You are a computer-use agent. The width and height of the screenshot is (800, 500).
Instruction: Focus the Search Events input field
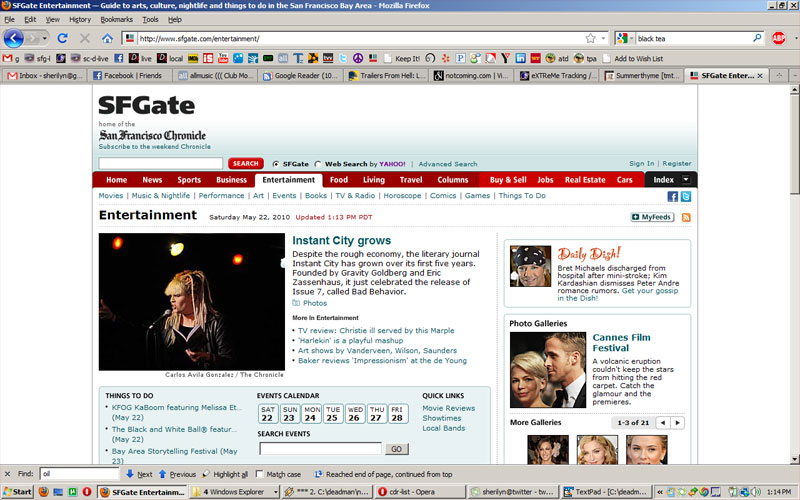[320, 448]
